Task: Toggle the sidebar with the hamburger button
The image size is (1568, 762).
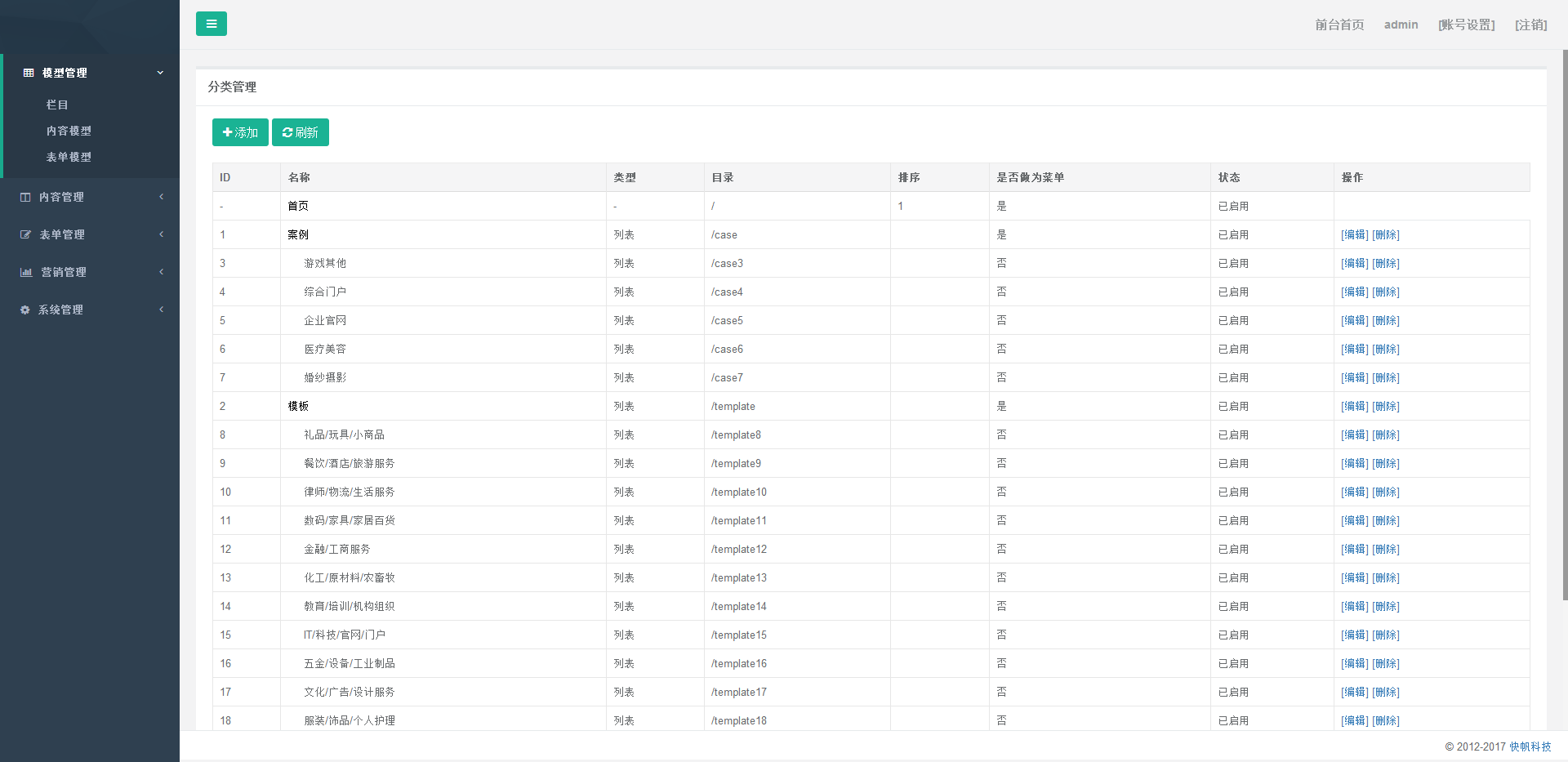Action: click(212, 24)
